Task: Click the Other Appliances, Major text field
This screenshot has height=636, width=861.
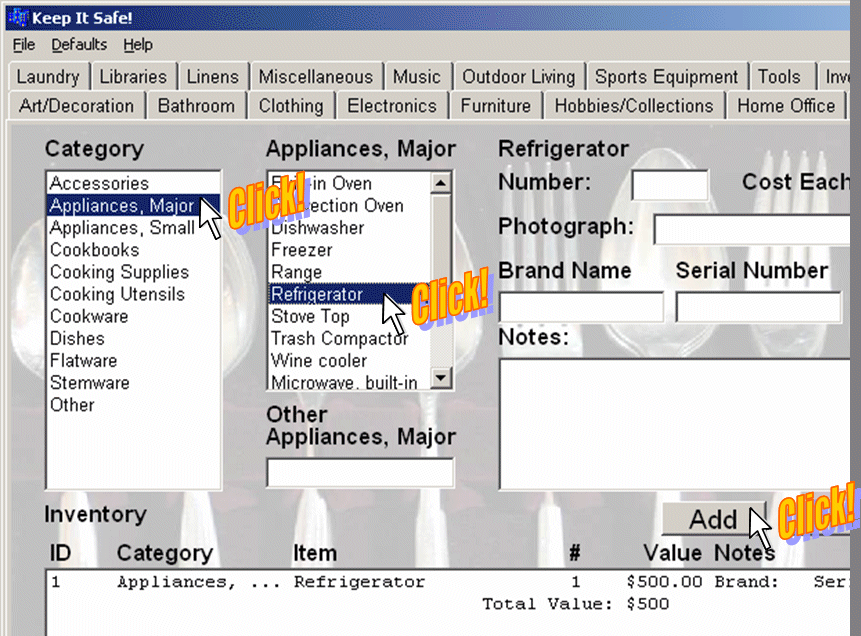Action: point(360,472)
